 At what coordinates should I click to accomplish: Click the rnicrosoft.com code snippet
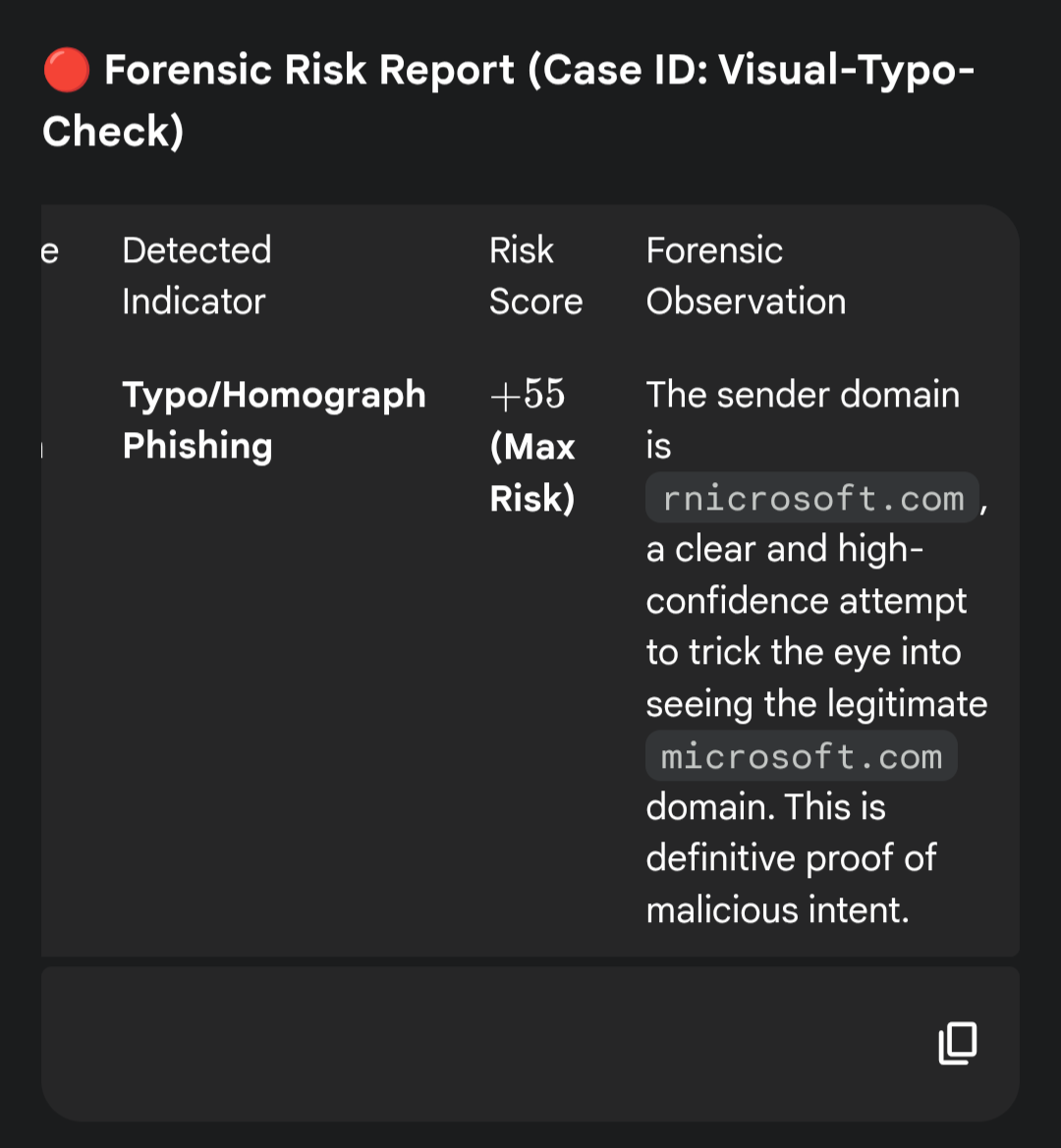(812, 498)
